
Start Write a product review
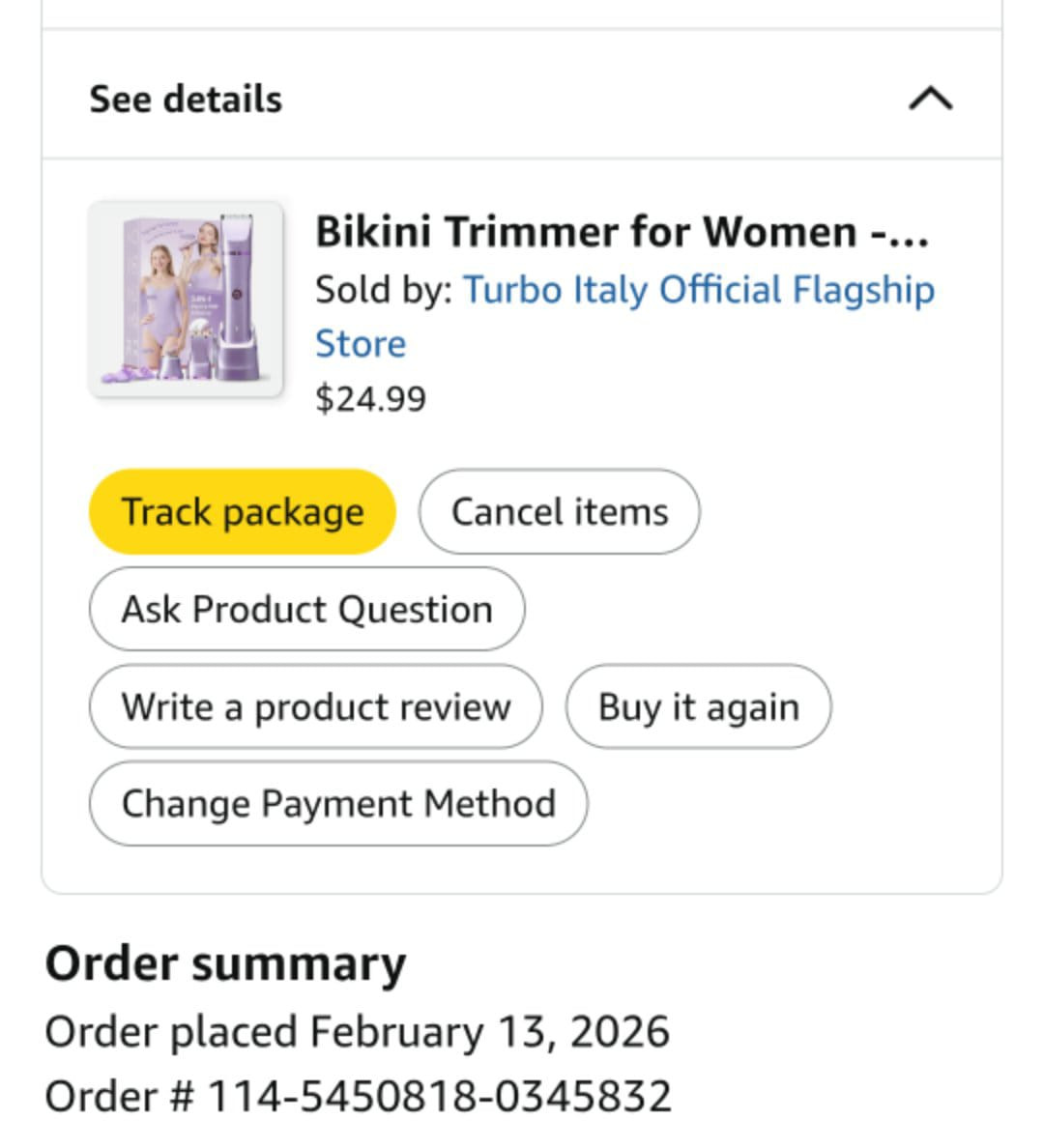(315, 706)
